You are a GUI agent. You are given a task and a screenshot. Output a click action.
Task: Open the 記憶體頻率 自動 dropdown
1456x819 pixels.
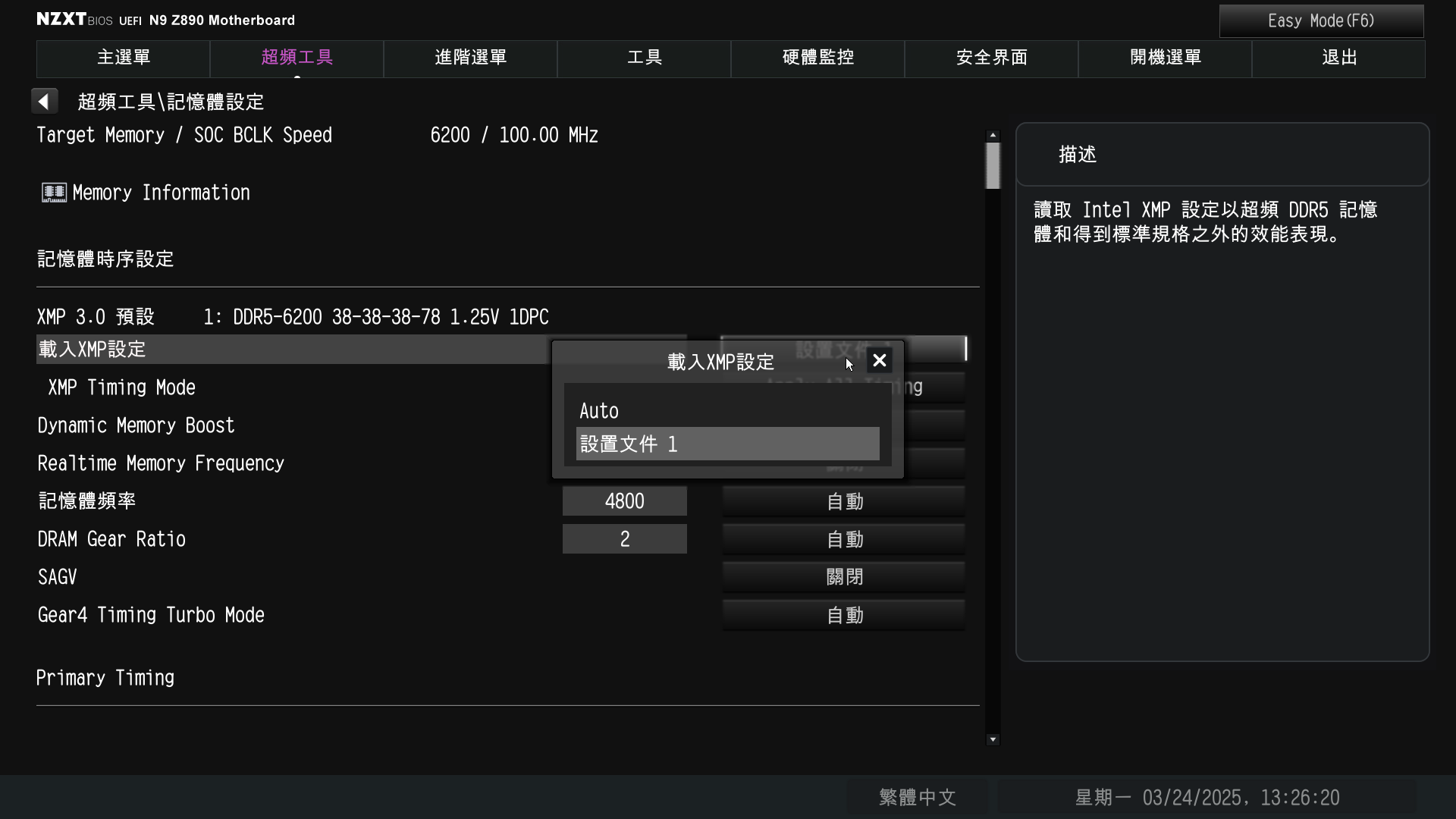[x=844, y=501]
